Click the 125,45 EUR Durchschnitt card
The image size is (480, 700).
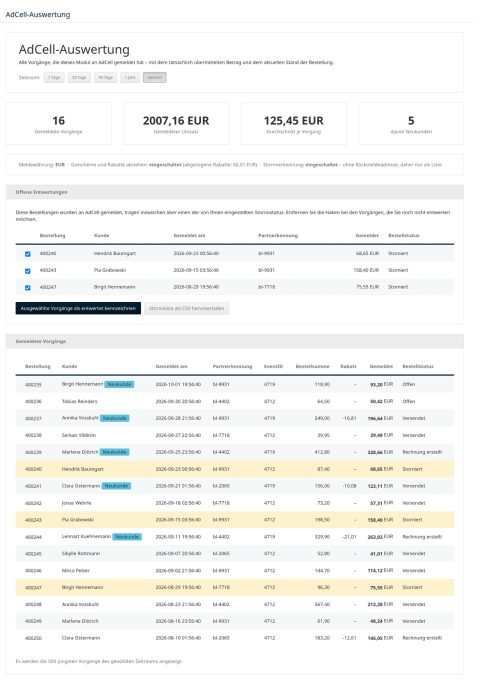tap(294, 124)
